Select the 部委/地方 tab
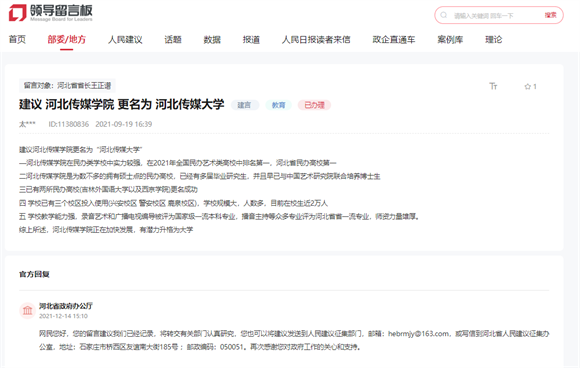The image size is (580, 368). pos(67,39)
